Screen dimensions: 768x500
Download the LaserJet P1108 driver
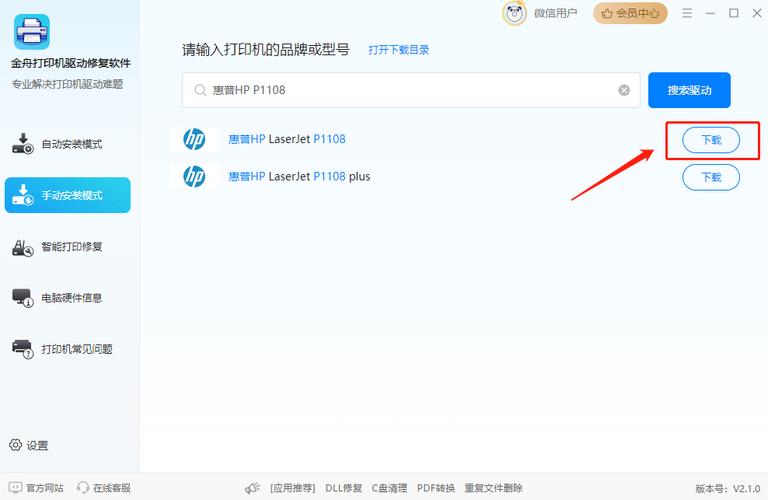[711, 140]
